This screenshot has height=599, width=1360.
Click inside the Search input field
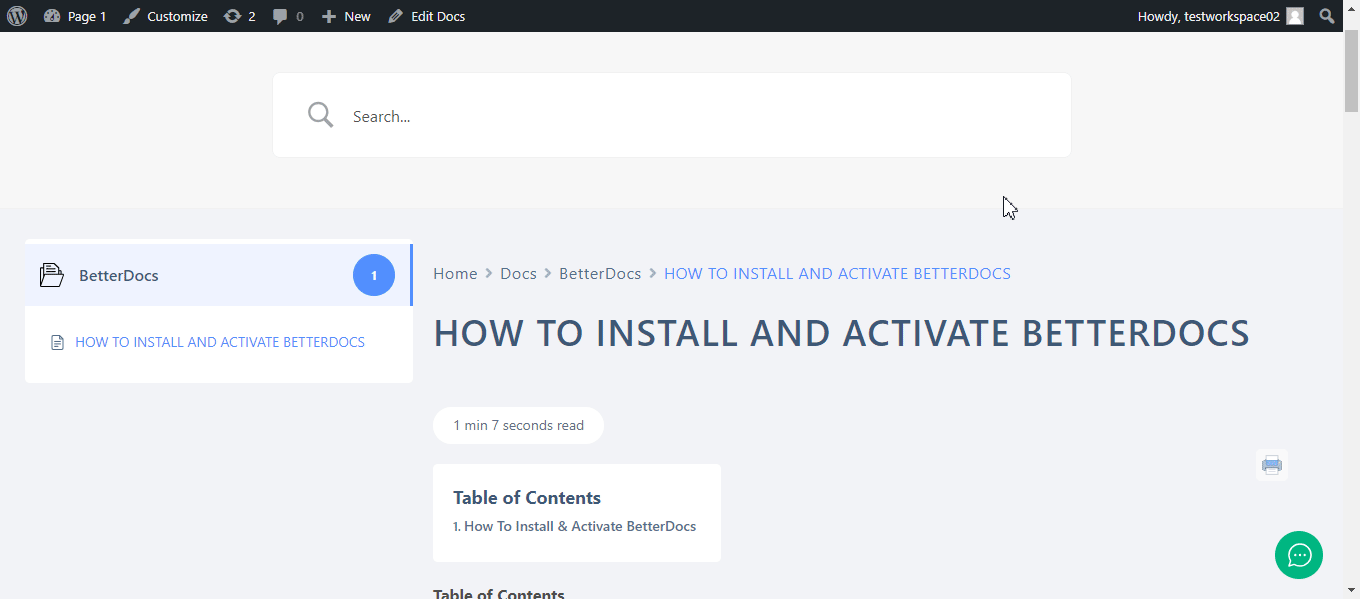point(600,114)
